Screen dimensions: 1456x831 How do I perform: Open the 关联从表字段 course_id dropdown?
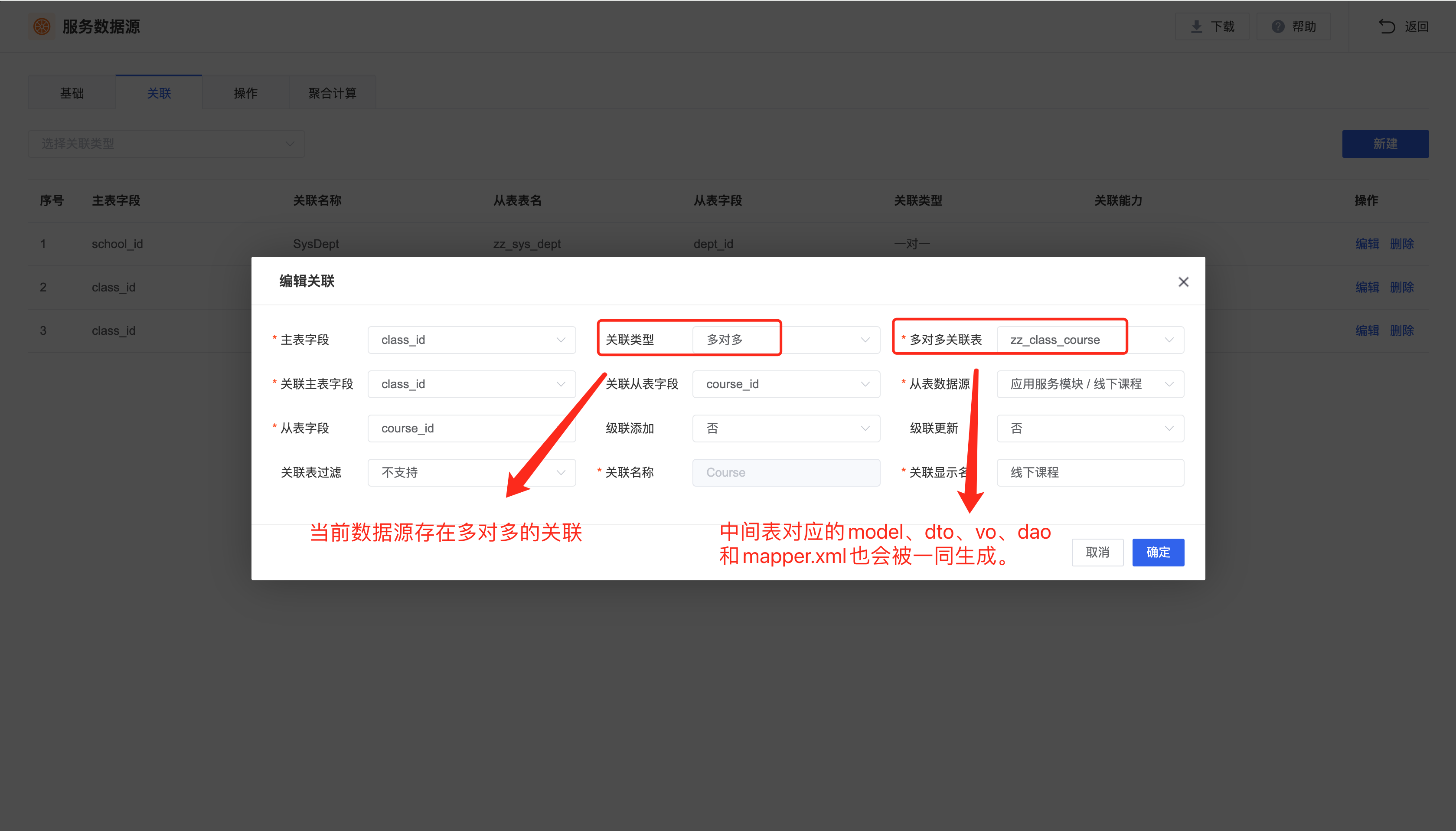pyautogui.click(x=786, y=384)
